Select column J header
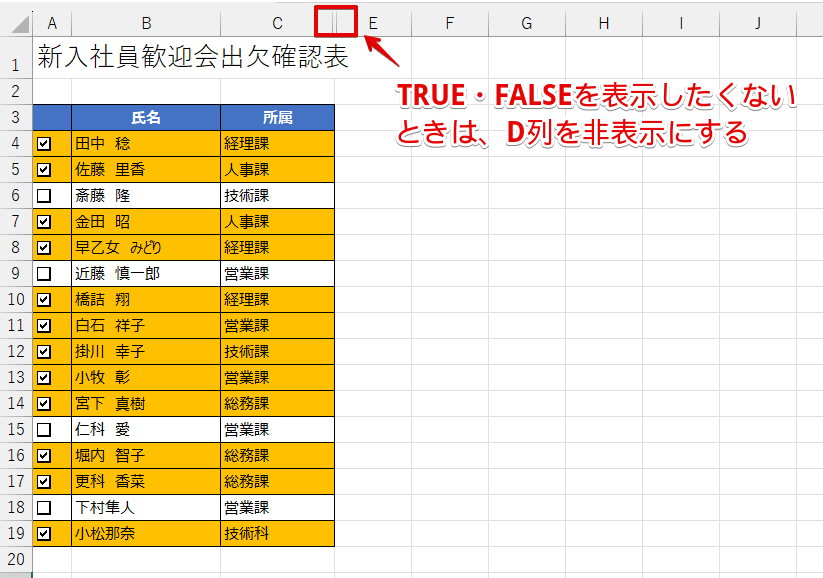 coord(758,24)
